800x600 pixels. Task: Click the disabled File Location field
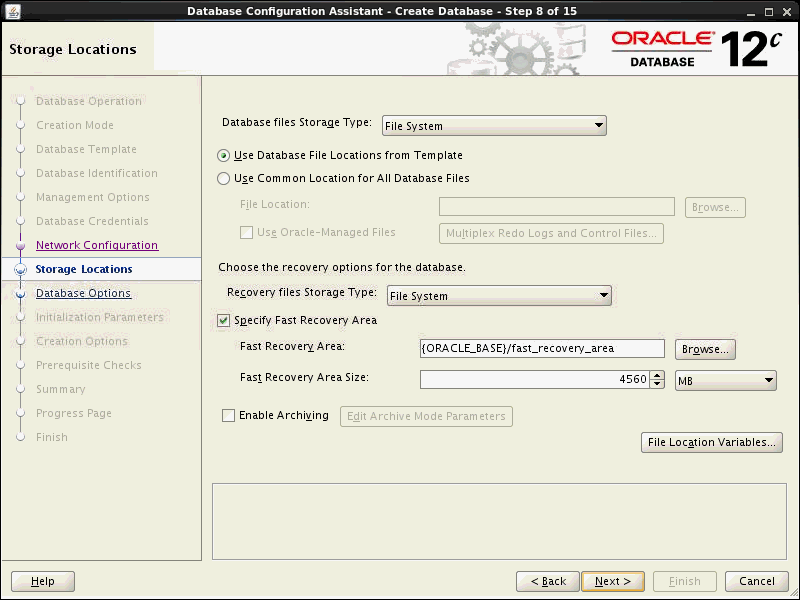click(557, 207)
